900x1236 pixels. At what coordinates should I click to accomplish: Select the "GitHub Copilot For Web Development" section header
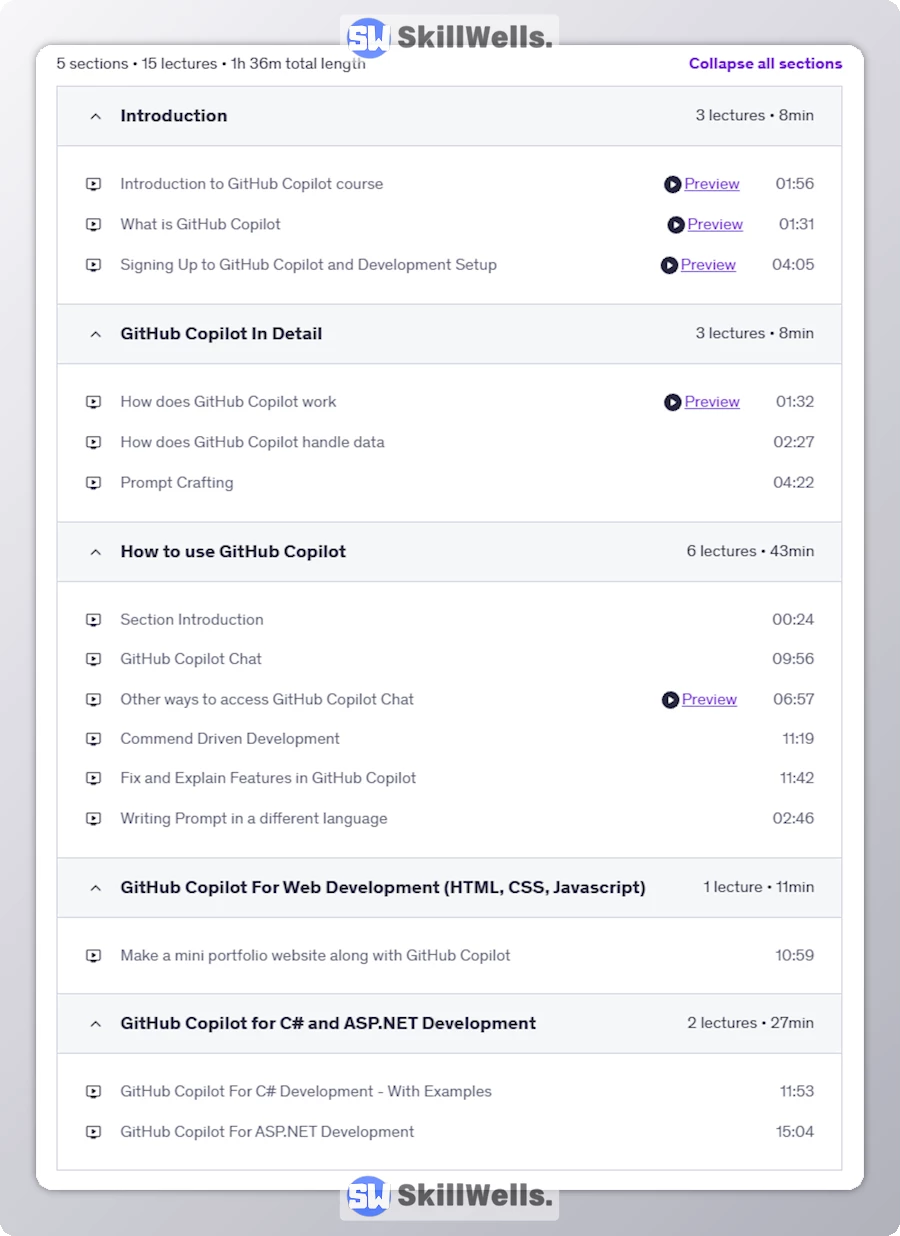click(x=383, y=887)
